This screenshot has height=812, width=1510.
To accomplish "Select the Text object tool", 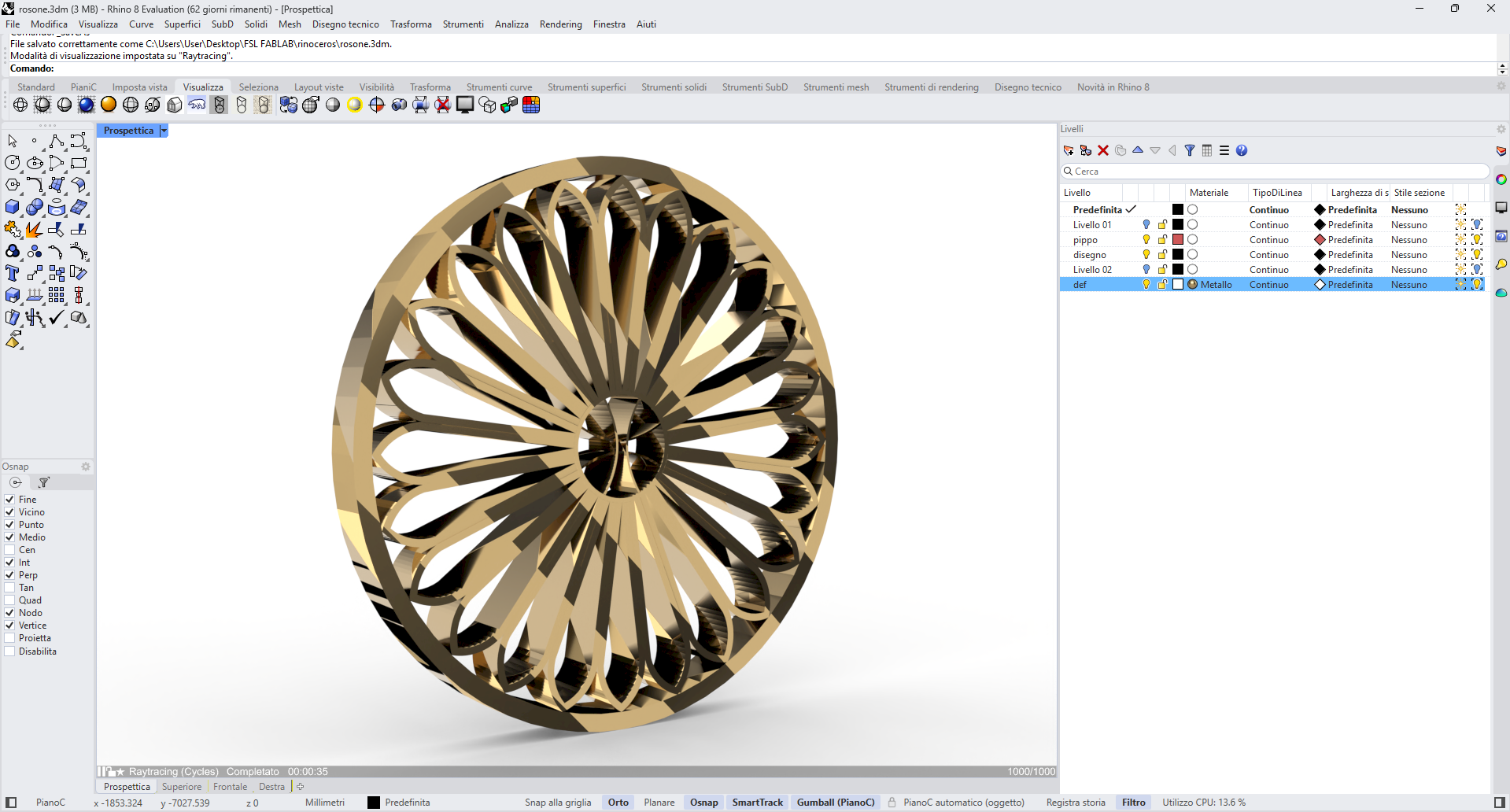I will click(x=13, y=273).
